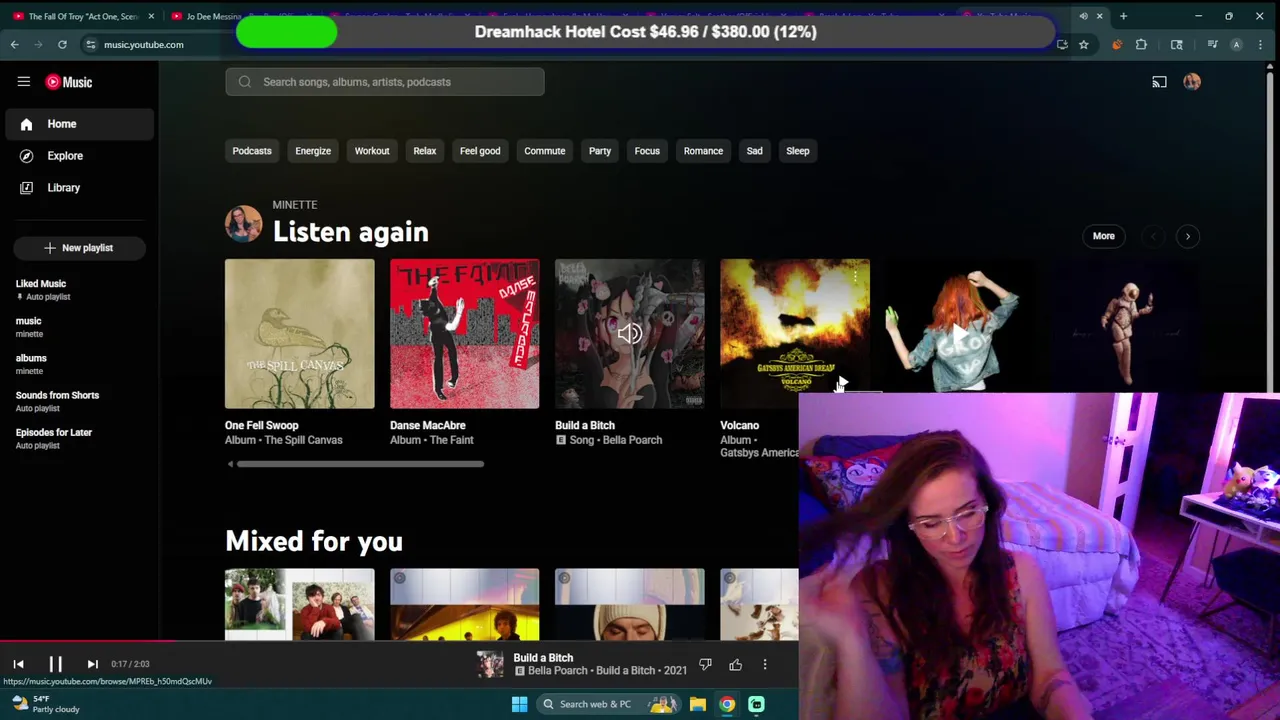1280x720 pixels.
Task: Select Home in the sidebar
Action: 80,124
